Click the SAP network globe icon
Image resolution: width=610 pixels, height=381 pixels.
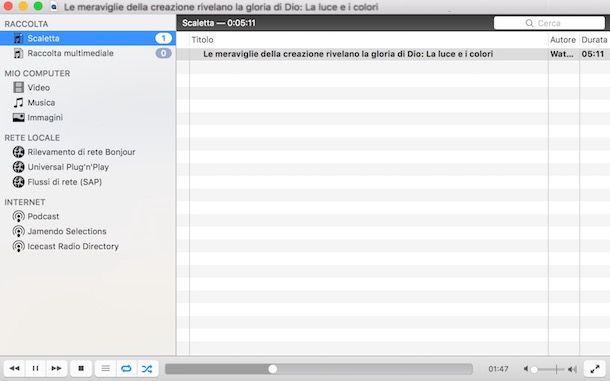[x=18, y=182]
